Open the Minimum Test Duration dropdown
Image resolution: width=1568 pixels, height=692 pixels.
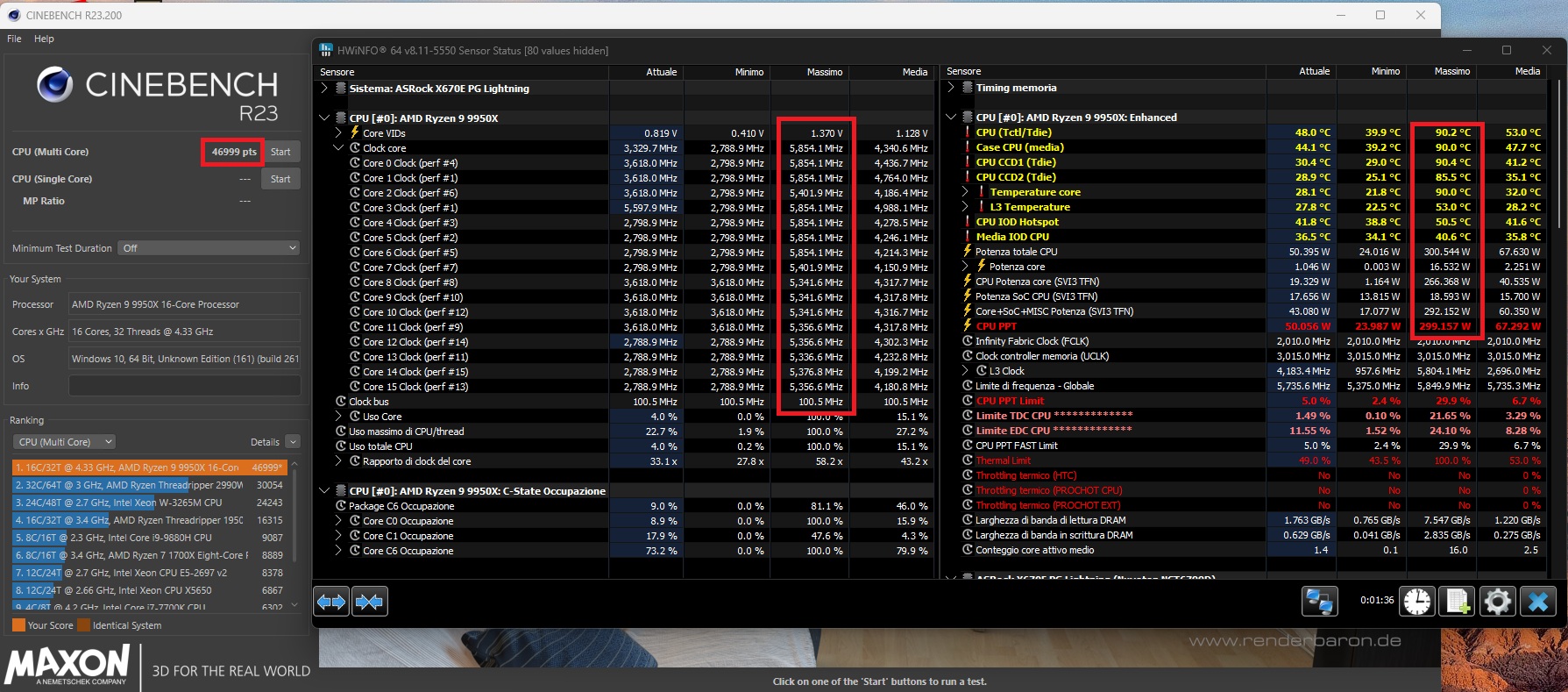tap(210, 248)
